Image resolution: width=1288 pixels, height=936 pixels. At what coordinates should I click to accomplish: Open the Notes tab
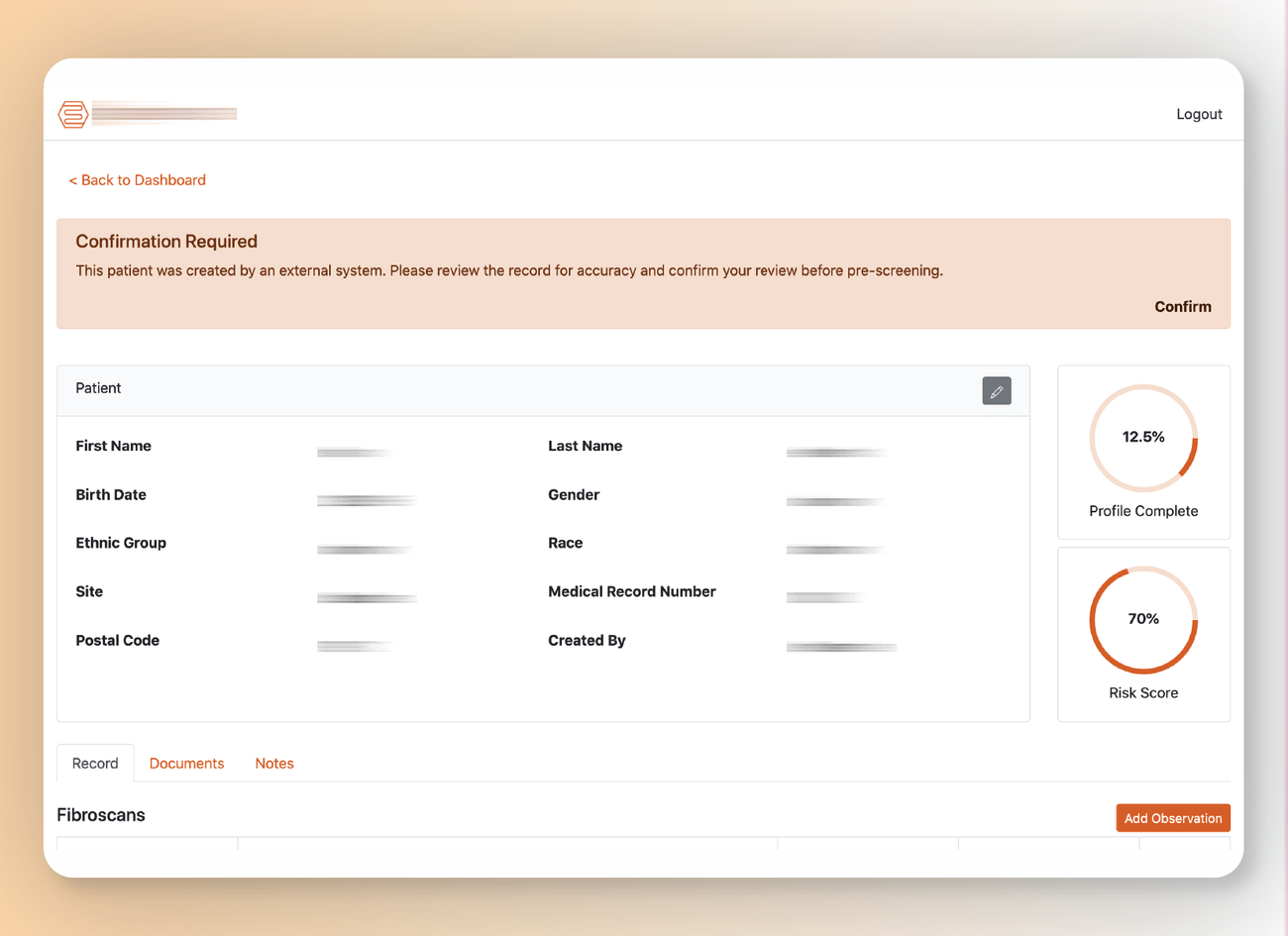tap(274, 763)
